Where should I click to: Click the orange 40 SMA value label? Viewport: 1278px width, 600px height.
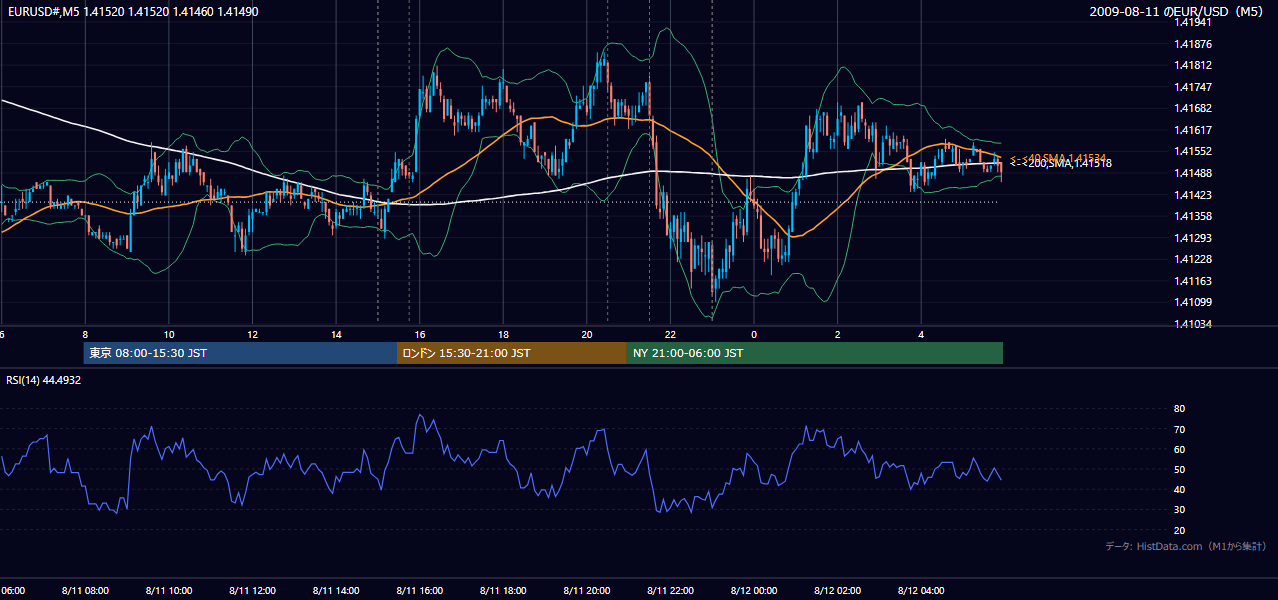click(1057, 158)
